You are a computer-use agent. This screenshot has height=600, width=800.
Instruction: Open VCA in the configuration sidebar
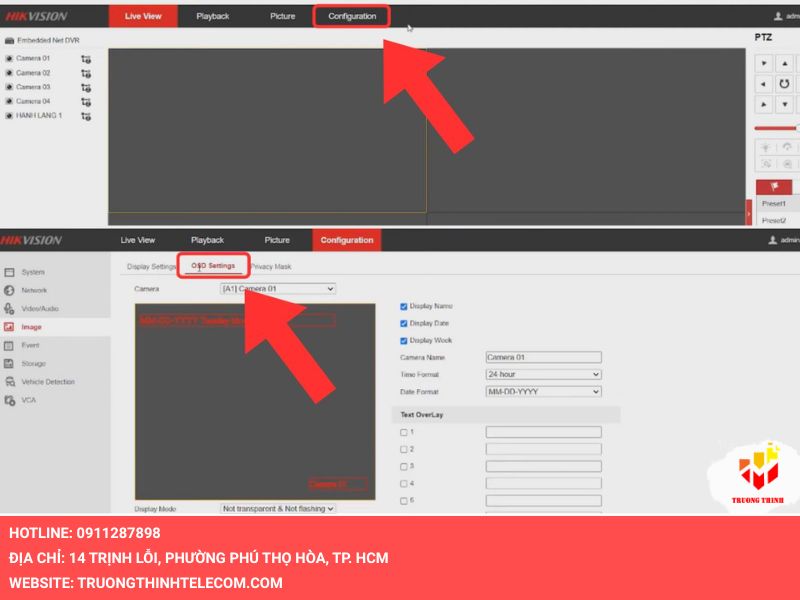tap(29, 401)
